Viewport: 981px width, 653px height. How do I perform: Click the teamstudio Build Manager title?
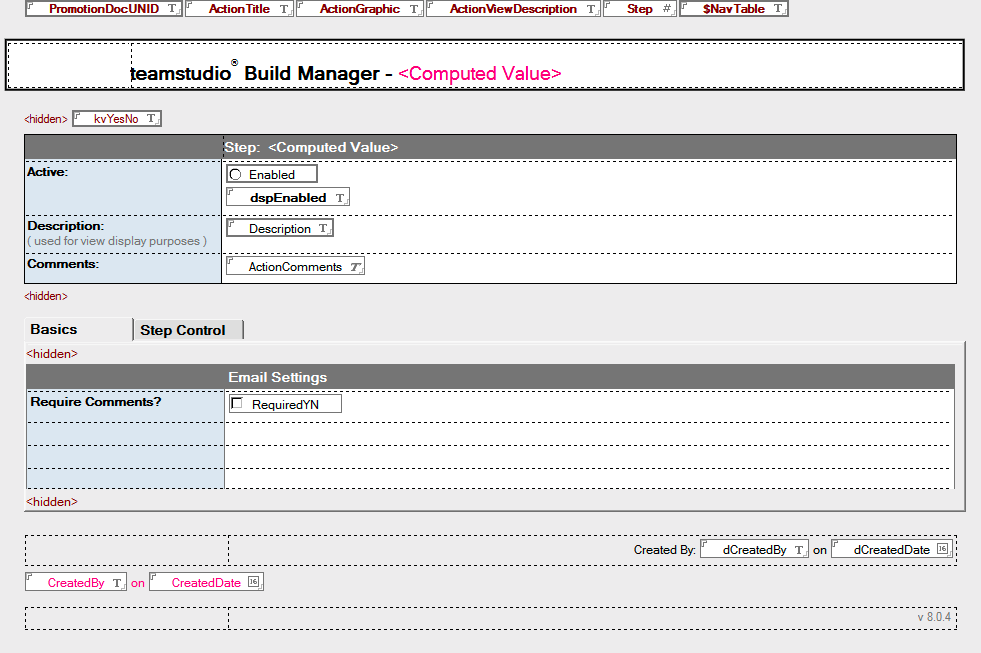(x=255, y=73)
